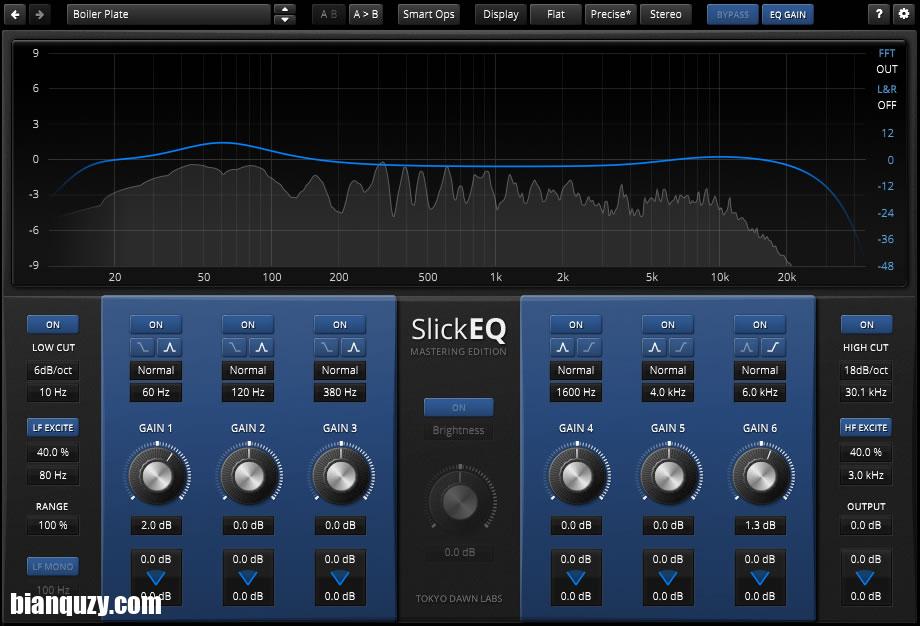Toggle the ON switch for Gain 2 band
The width and height of the screenshot is (920, 626).
point(248,324)
